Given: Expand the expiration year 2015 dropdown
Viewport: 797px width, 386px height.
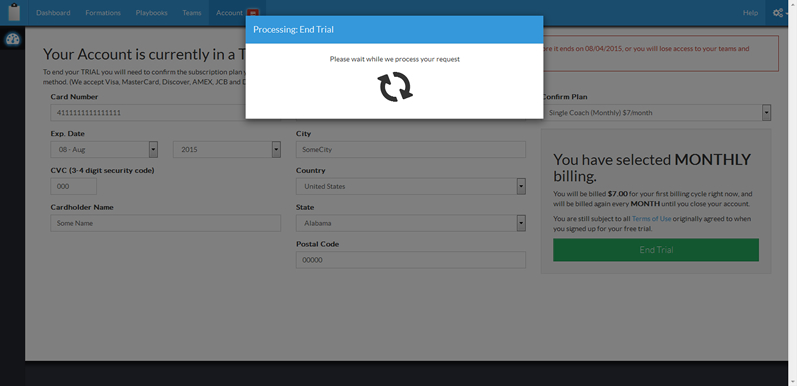Looking at the screenshot, I should pos(227,150).
